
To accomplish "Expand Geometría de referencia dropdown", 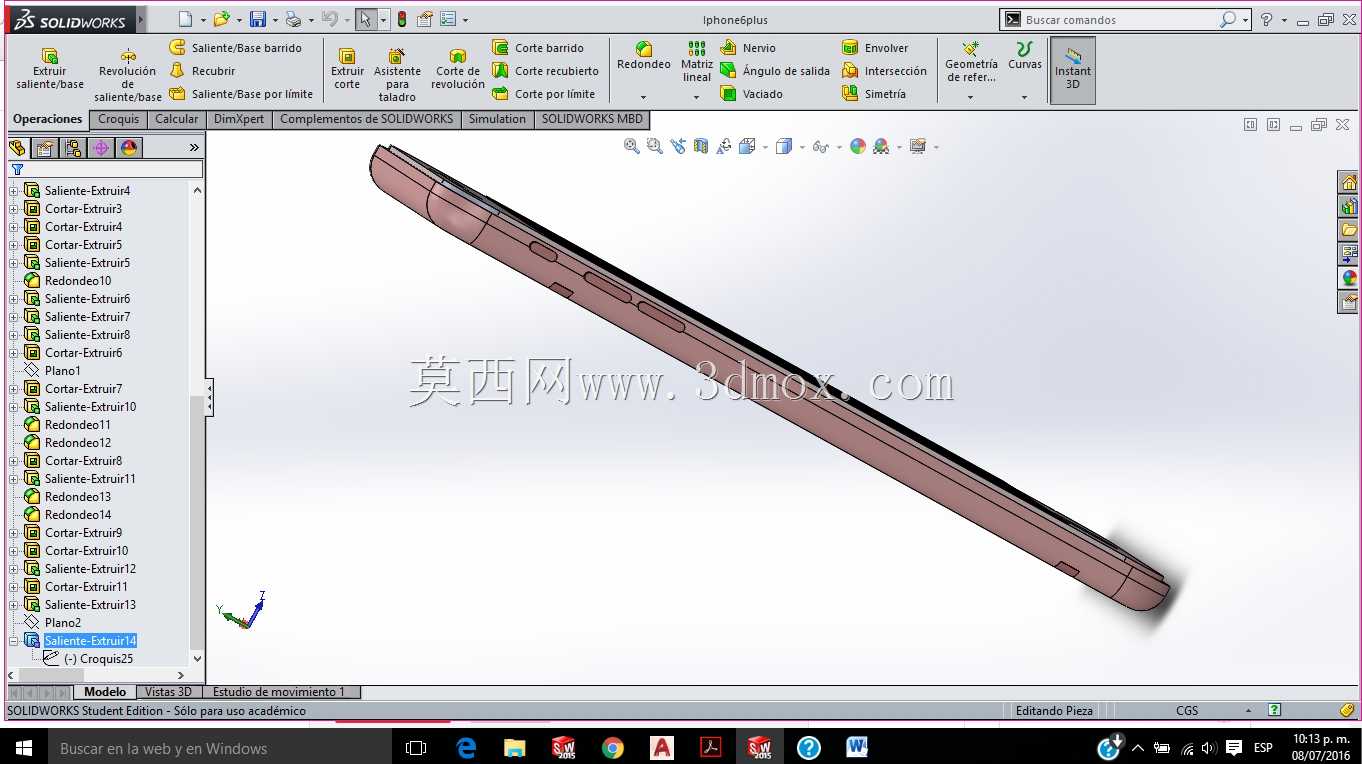I will click(970, 97).
